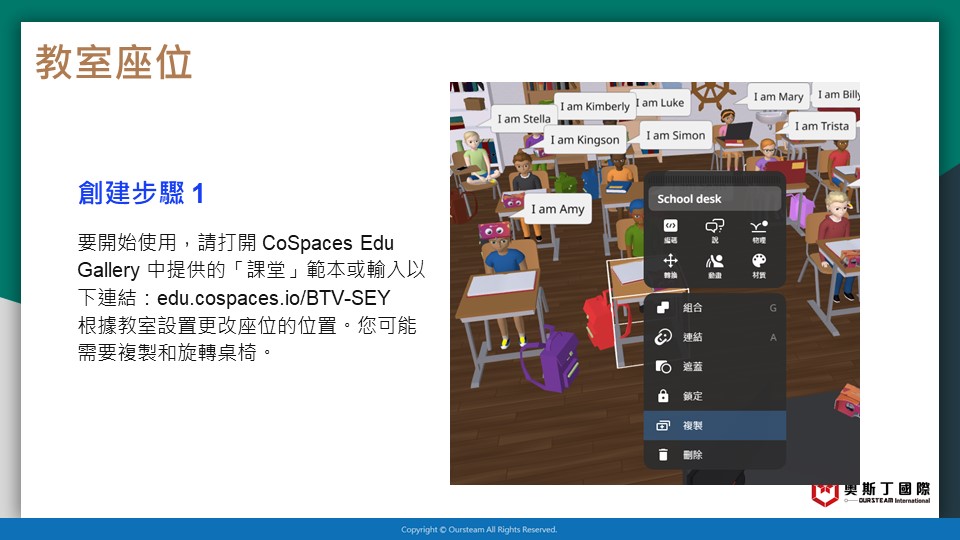Click the edu.cospaces.io/BTV-SEY link text

click(274, 298)
